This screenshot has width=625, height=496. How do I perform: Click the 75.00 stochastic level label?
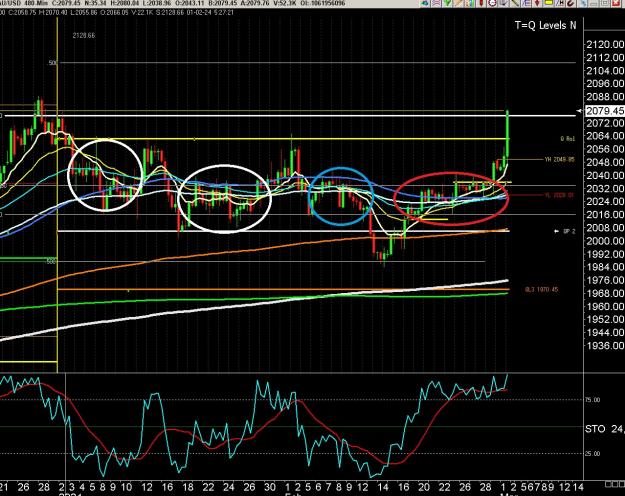click(592, 400)
